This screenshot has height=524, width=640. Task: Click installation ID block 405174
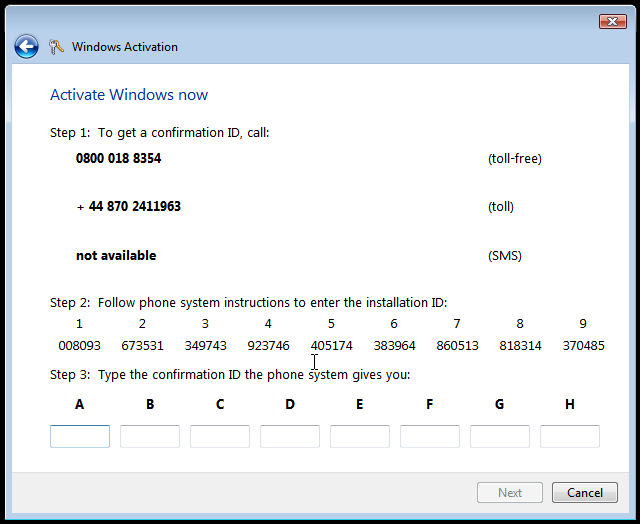(x=331, y=346)
